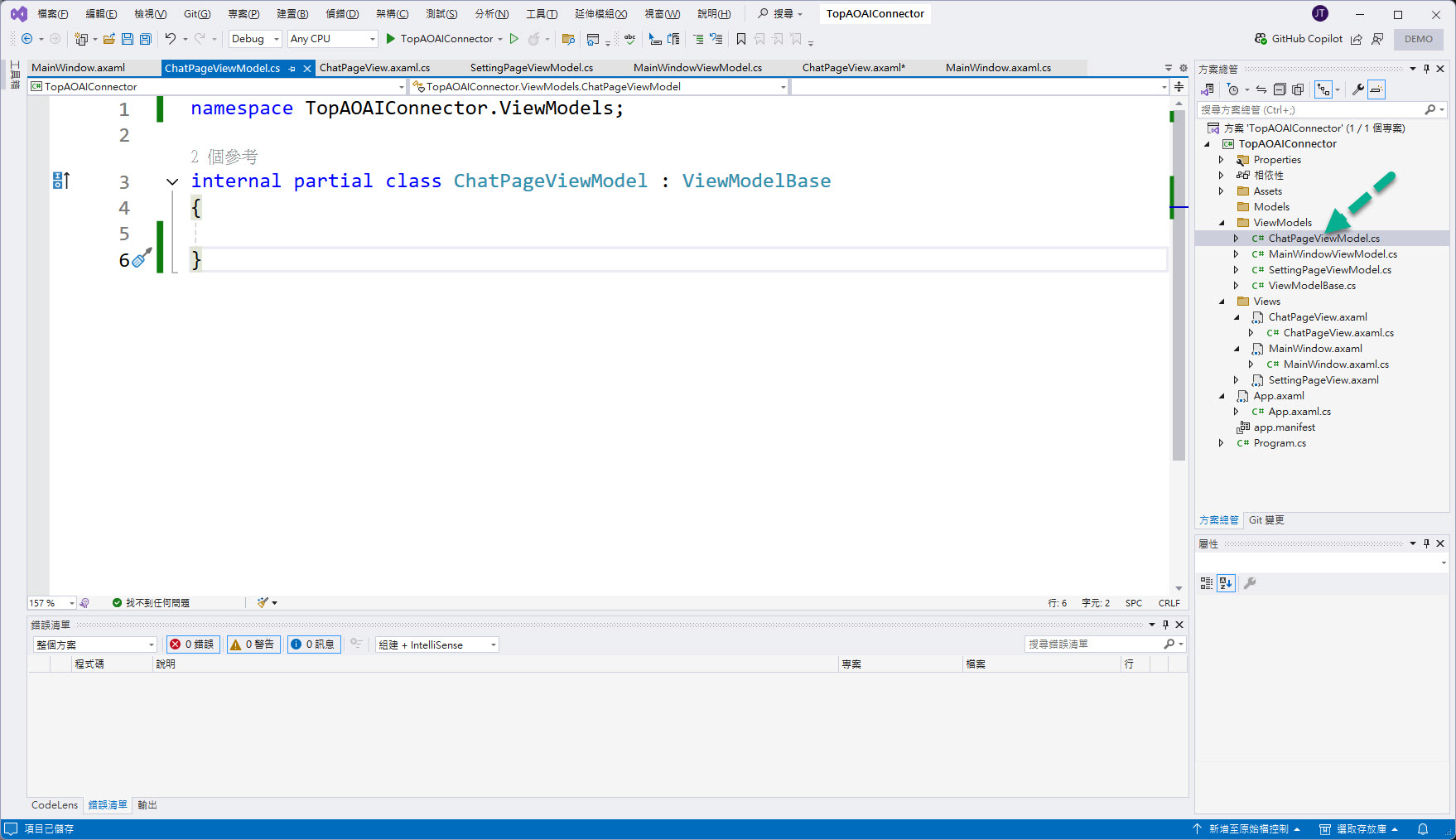This screenshot has height=840, width=1456.
Task: Click the Open File folder icon
Action: coord(108,39)
